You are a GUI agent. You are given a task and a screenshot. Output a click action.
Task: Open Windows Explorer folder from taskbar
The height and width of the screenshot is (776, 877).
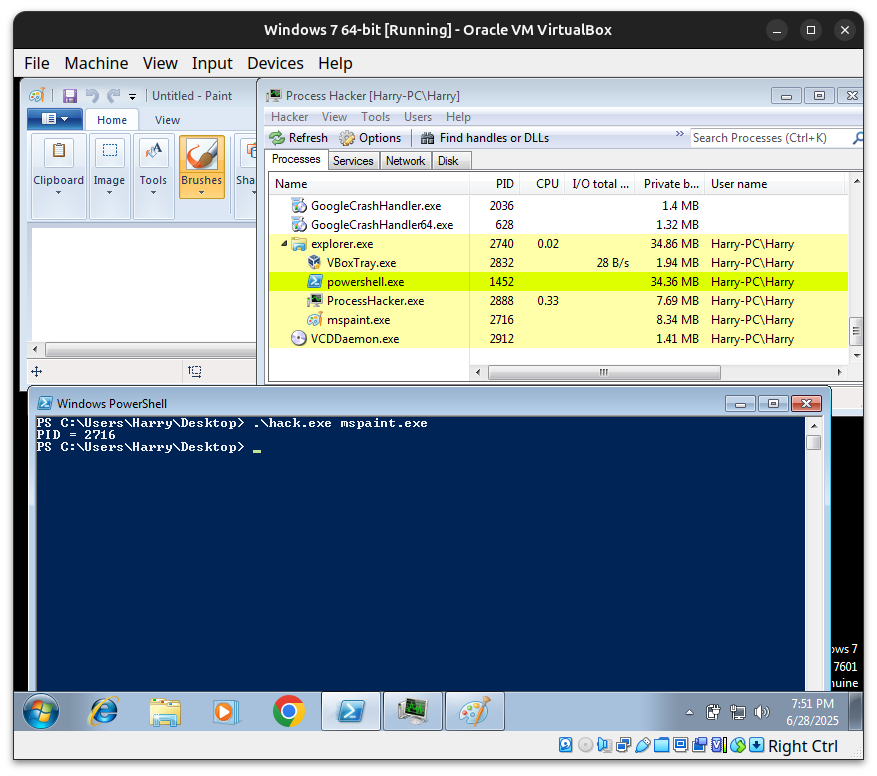165,712
